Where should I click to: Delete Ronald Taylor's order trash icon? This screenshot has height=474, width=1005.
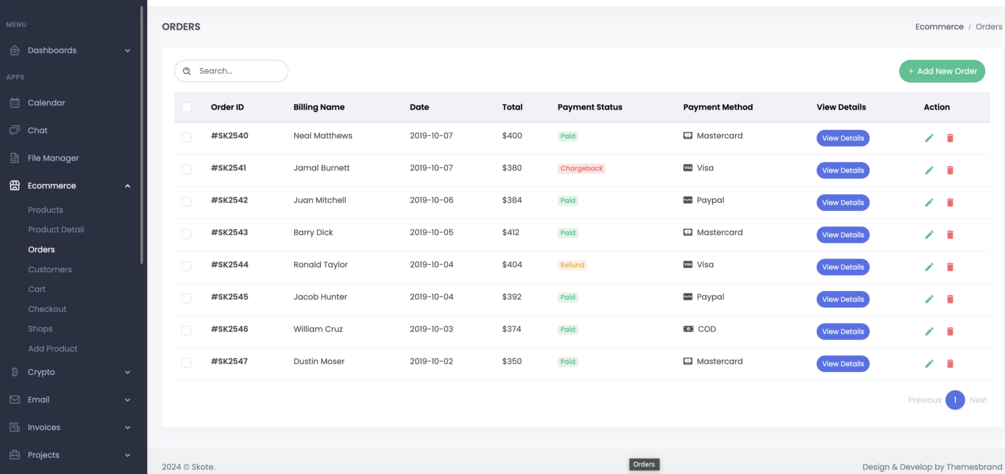click(x=950, y=266)
